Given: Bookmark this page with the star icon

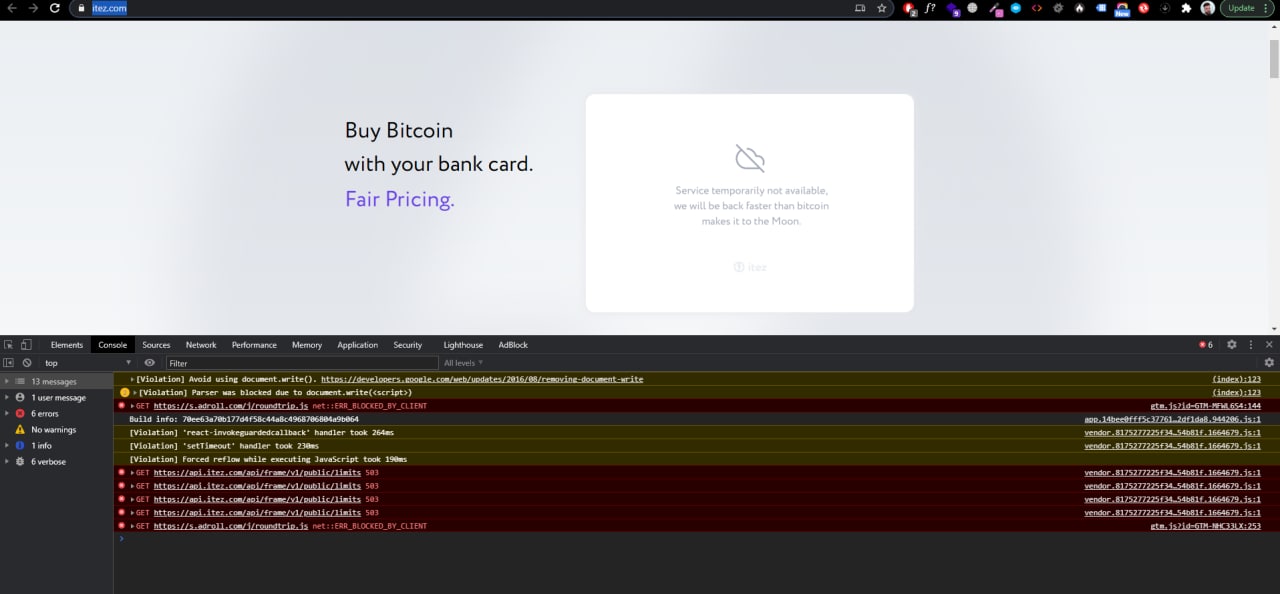Looking at the screenshot, I should (x=881, y=8).
